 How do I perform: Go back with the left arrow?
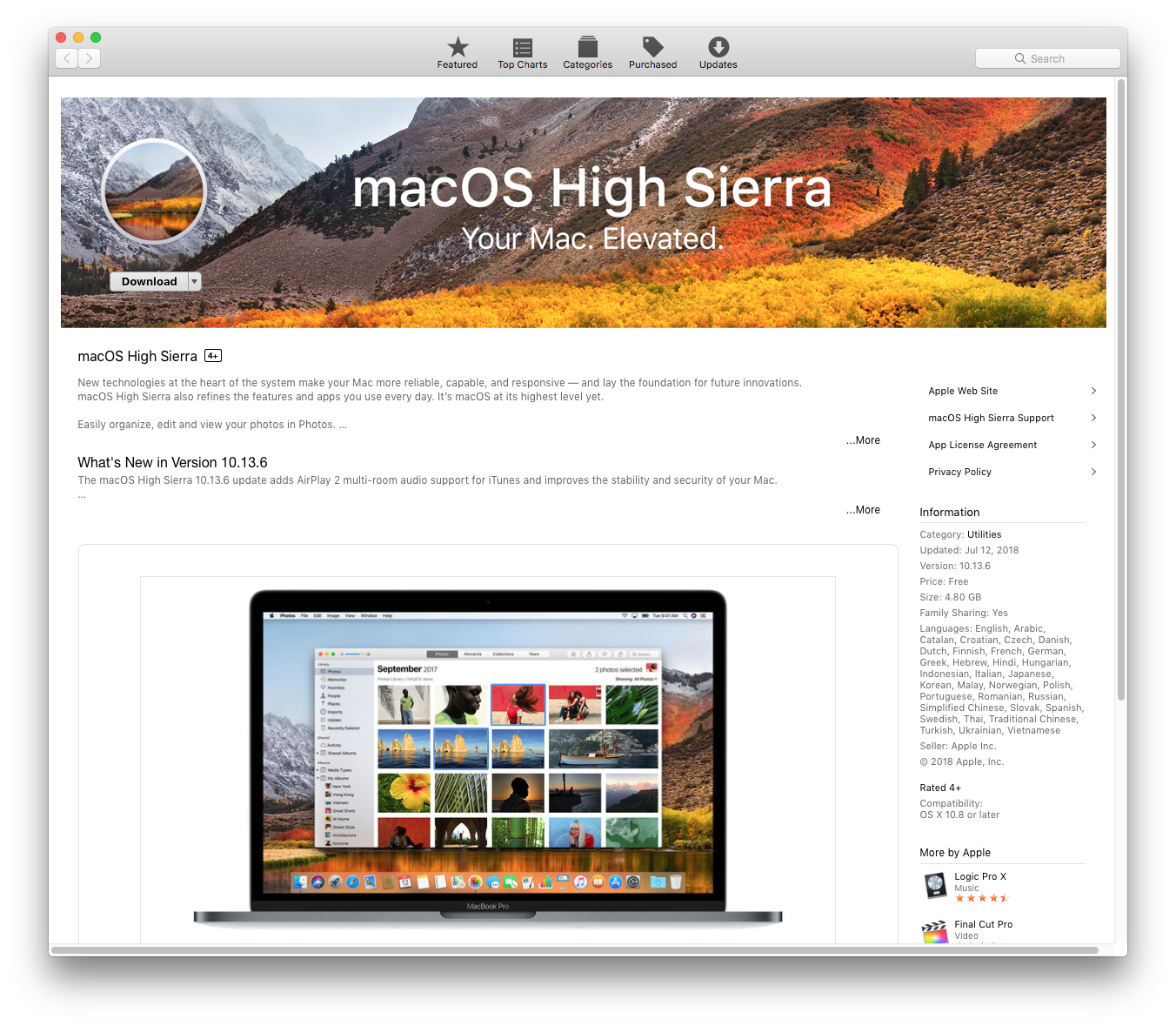click(x=67, y=58)
